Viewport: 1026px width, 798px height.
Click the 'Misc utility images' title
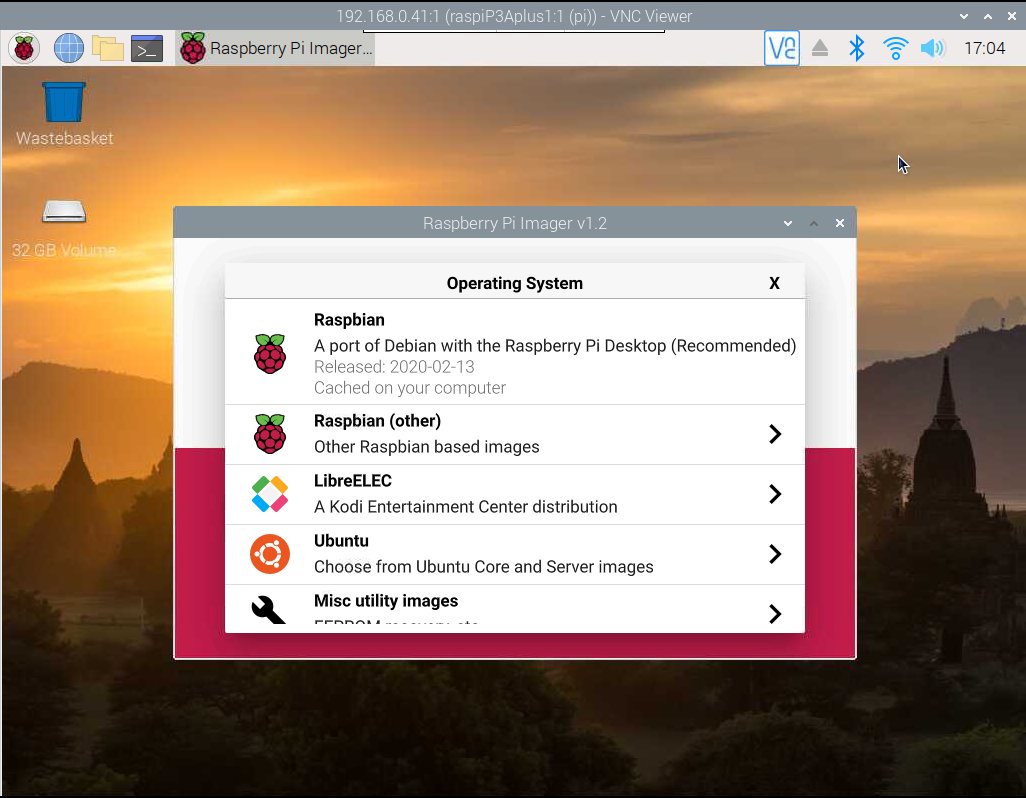click(386, 601)
